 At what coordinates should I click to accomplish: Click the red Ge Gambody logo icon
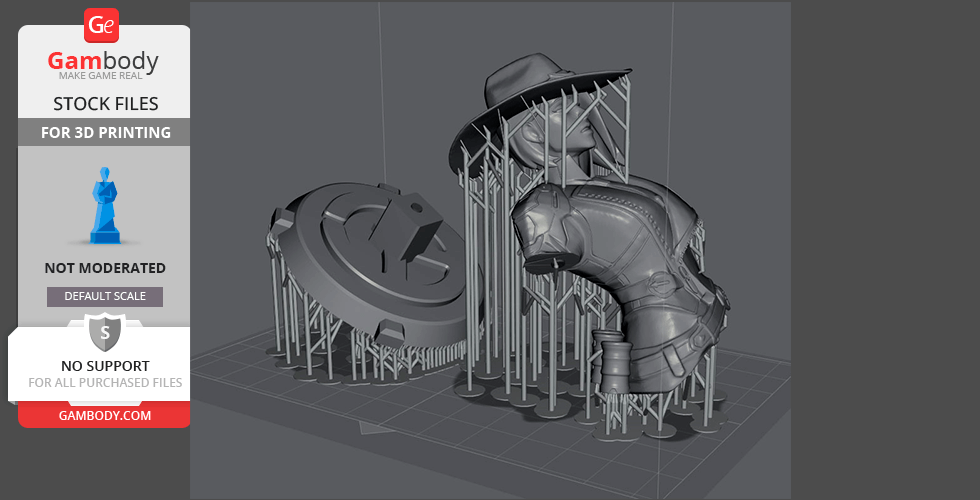pyautogui.click(x=101, y=25)
